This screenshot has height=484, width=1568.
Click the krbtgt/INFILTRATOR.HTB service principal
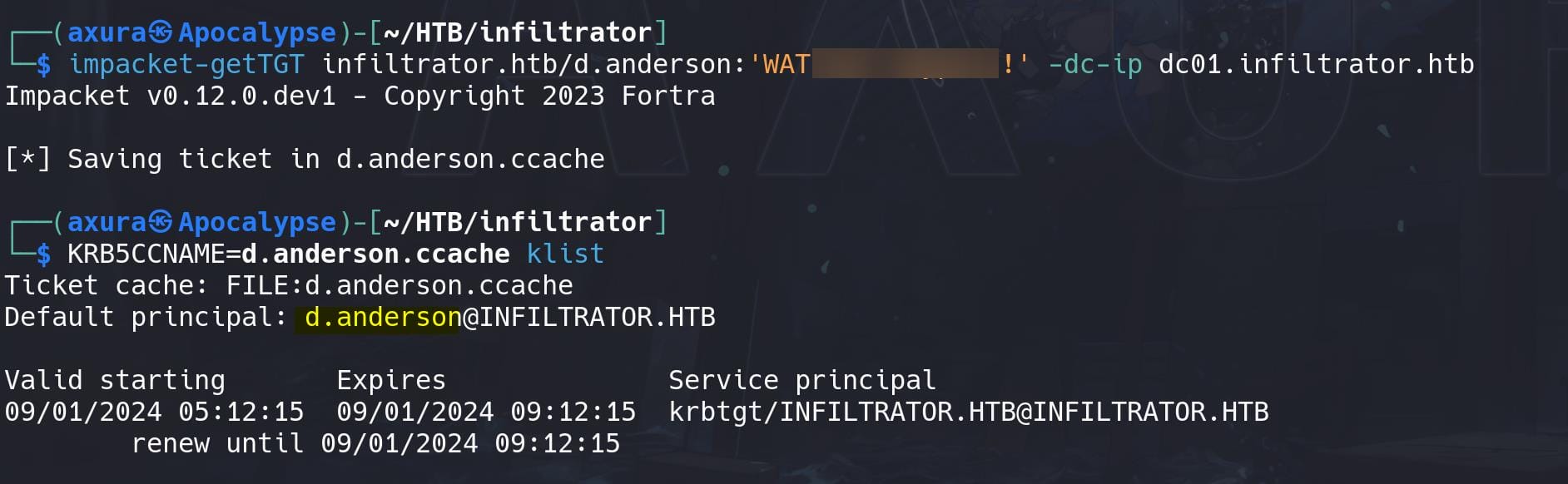(x=969, y=412)
